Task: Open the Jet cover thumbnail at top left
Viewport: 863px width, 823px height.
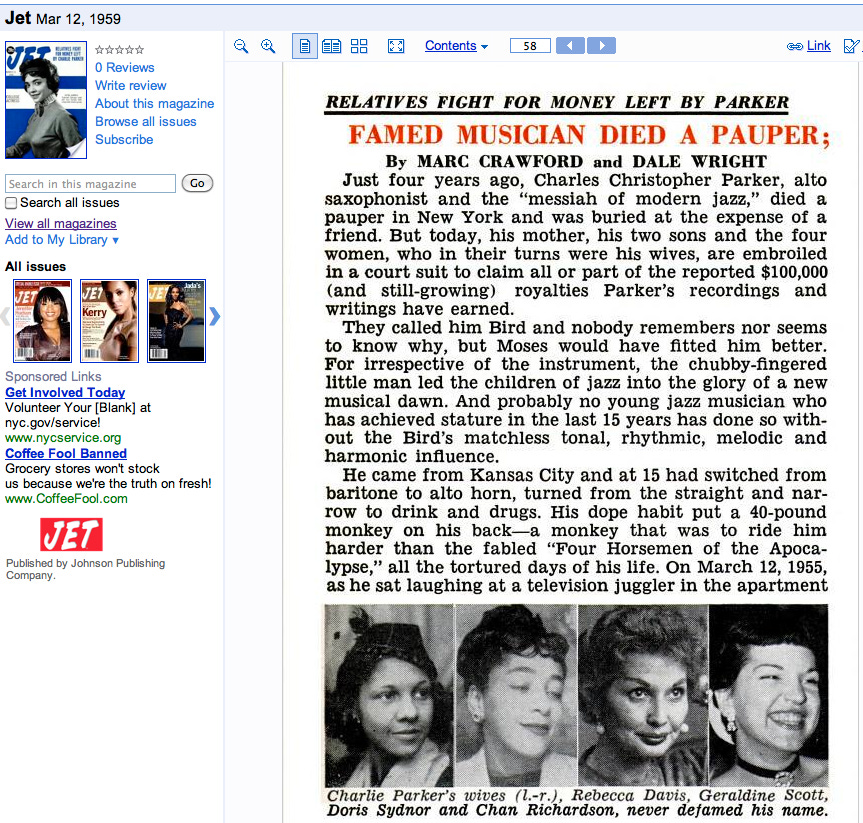Action: [46, 100]
